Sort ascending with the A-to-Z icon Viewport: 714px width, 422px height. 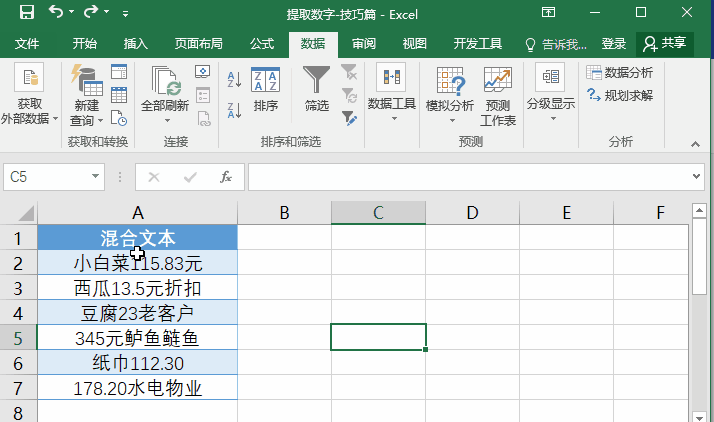coord(234,79)
